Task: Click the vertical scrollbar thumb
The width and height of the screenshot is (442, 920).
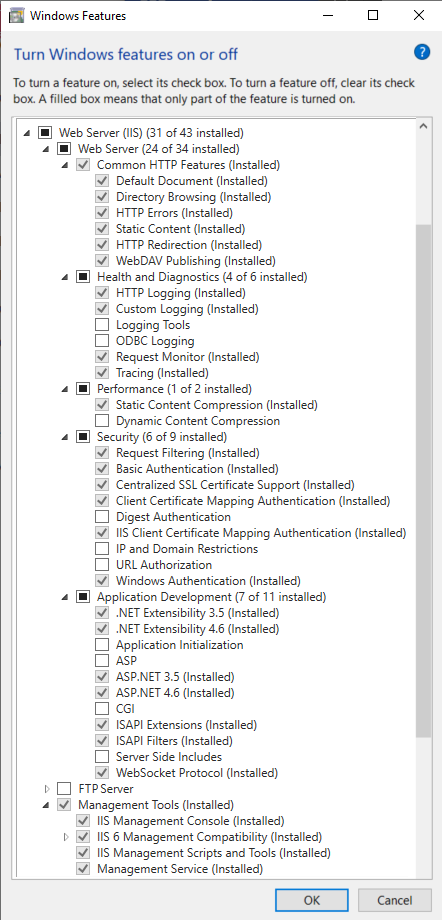Action: pyautogui.click(x=424, y=479)
